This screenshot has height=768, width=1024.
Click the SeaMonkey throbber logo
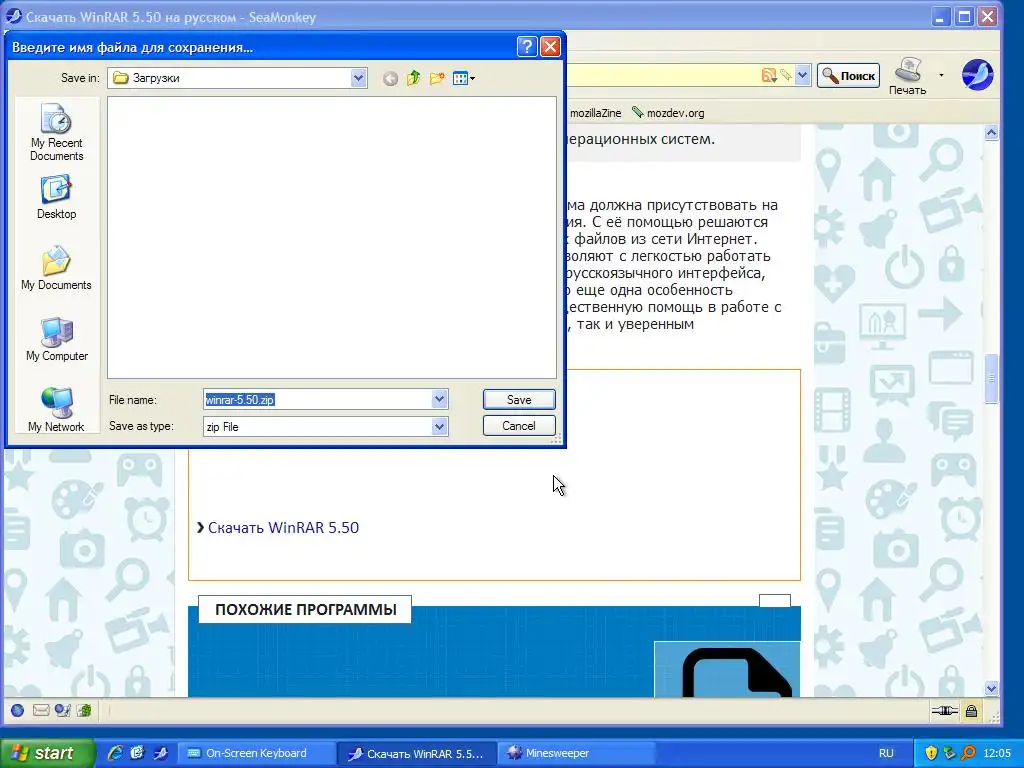pyautogui.click(x=978, y=74)
